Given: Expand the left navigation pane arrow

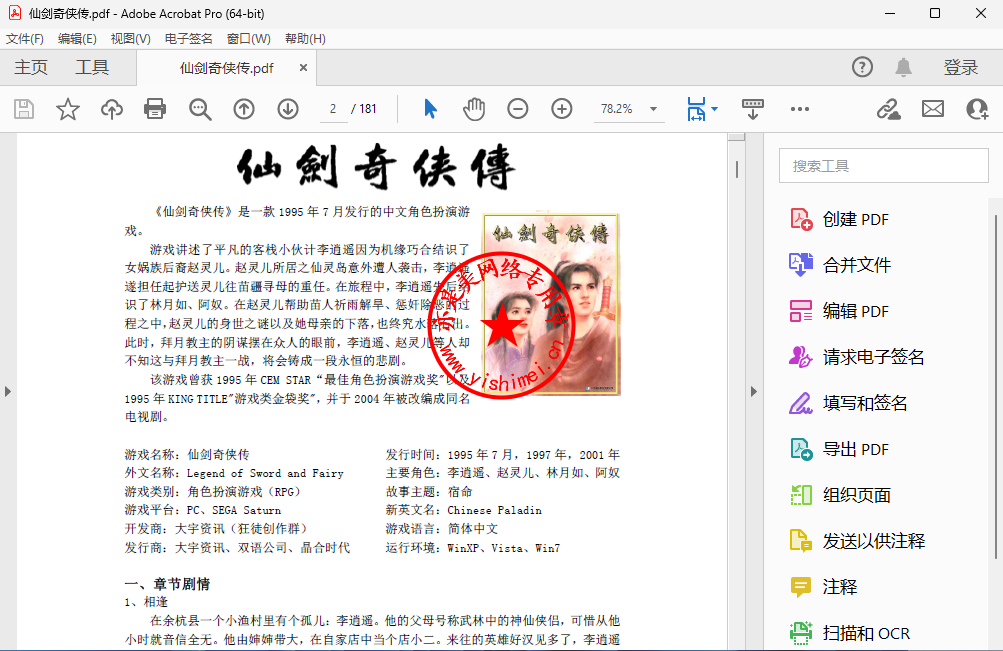Looking at the screenshot, I should coord(9,391).
